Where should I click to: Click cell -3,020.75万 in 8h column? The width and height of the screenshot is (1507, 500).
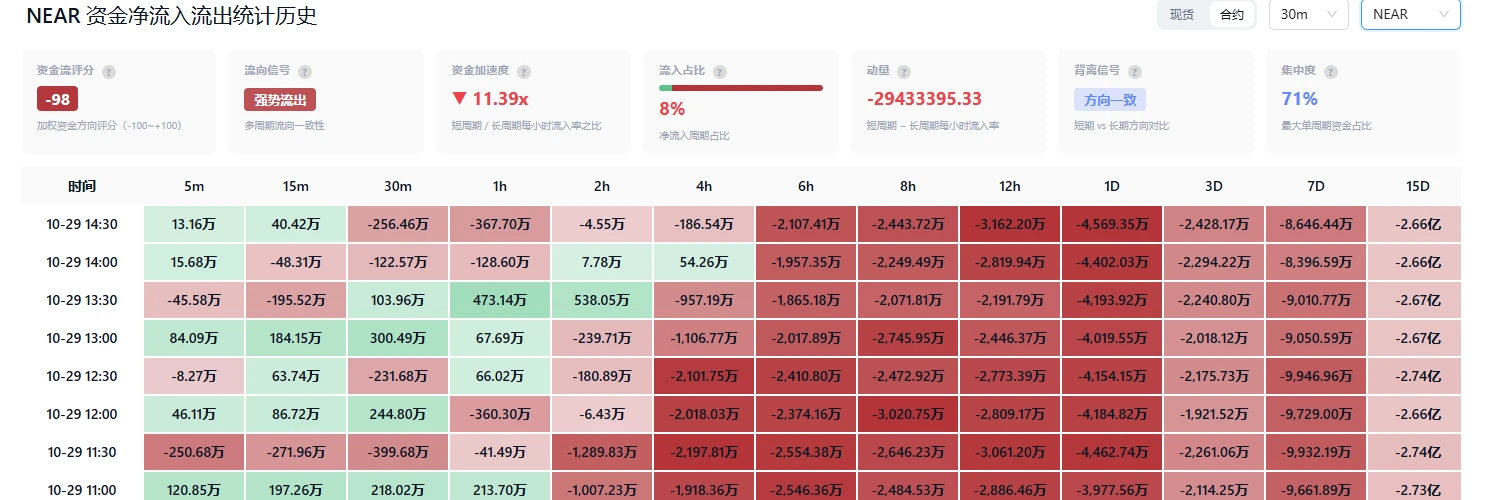[909, 414]
